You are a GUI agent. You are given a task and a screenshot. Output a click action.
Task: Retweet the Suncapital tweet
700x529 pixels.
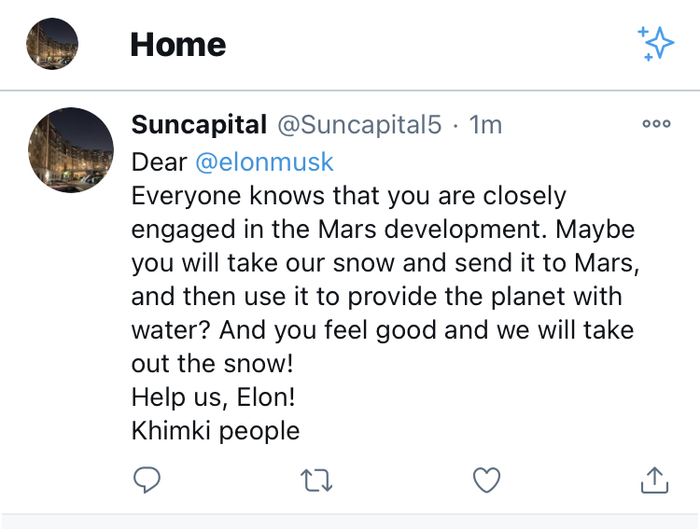pos(315,481)
